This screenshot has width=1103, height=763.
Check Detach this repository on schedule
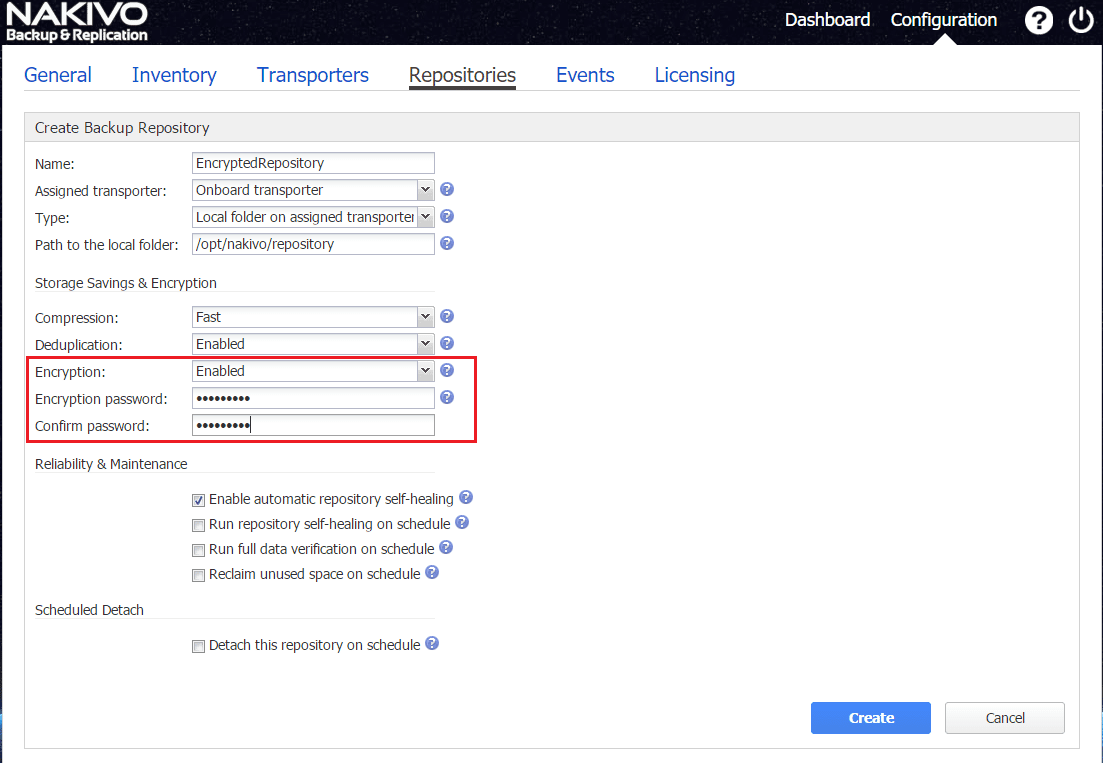[198, 646]
